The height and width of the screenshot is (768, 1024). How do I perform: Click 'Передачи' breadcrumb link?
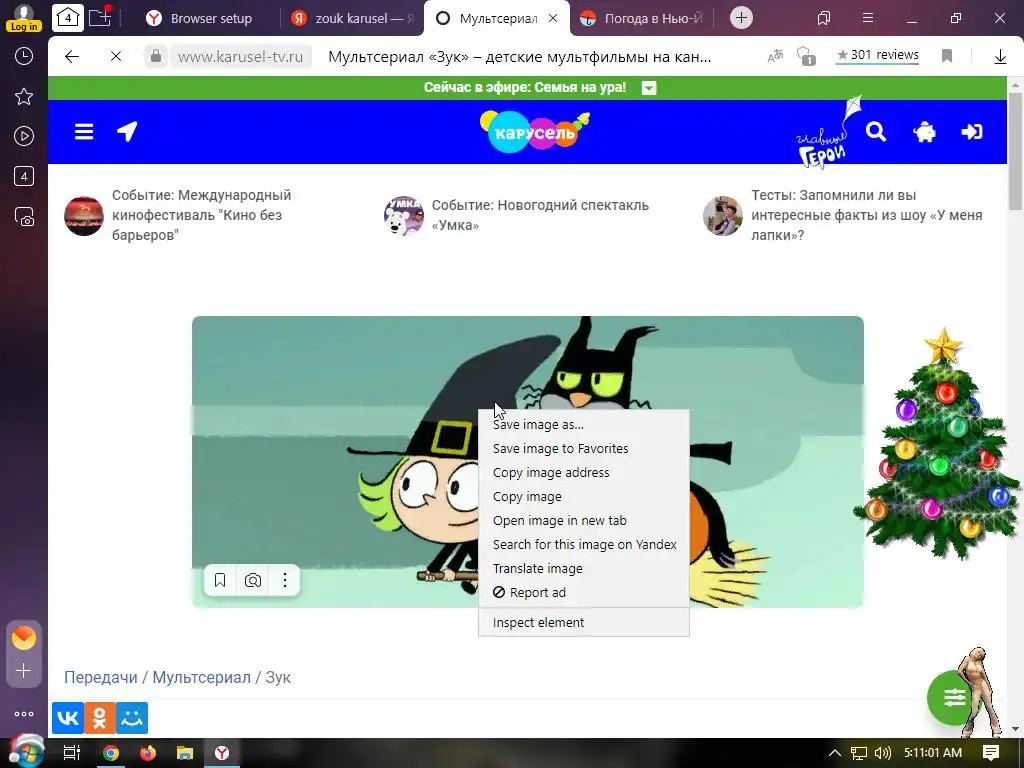click(x=101, y=677)
